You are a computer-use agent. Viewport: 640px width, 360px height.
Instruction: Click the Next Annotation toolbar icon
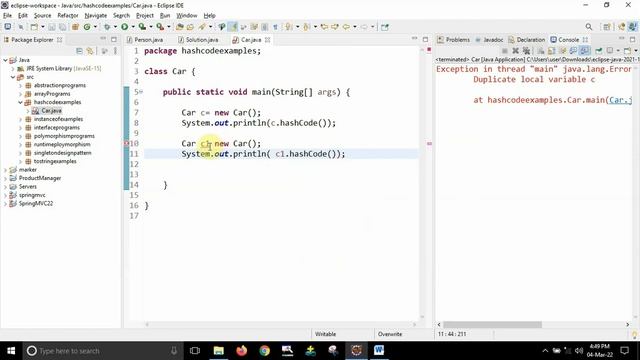tap(289, 27)
